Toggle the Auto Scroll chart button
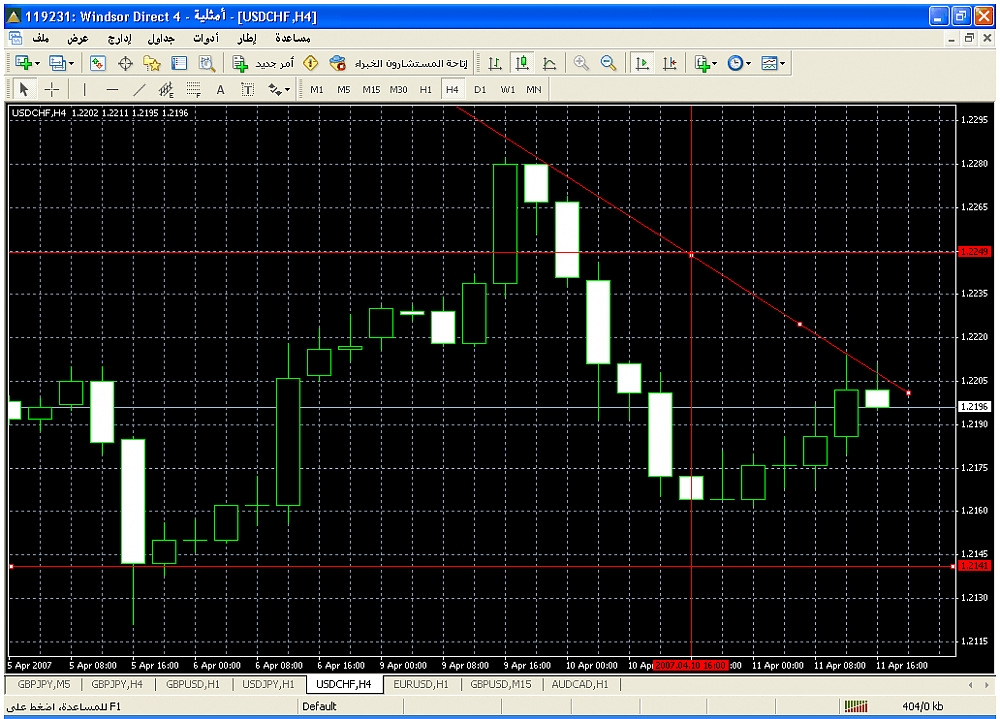This screenshot has width=1000, height=719. 642,63
